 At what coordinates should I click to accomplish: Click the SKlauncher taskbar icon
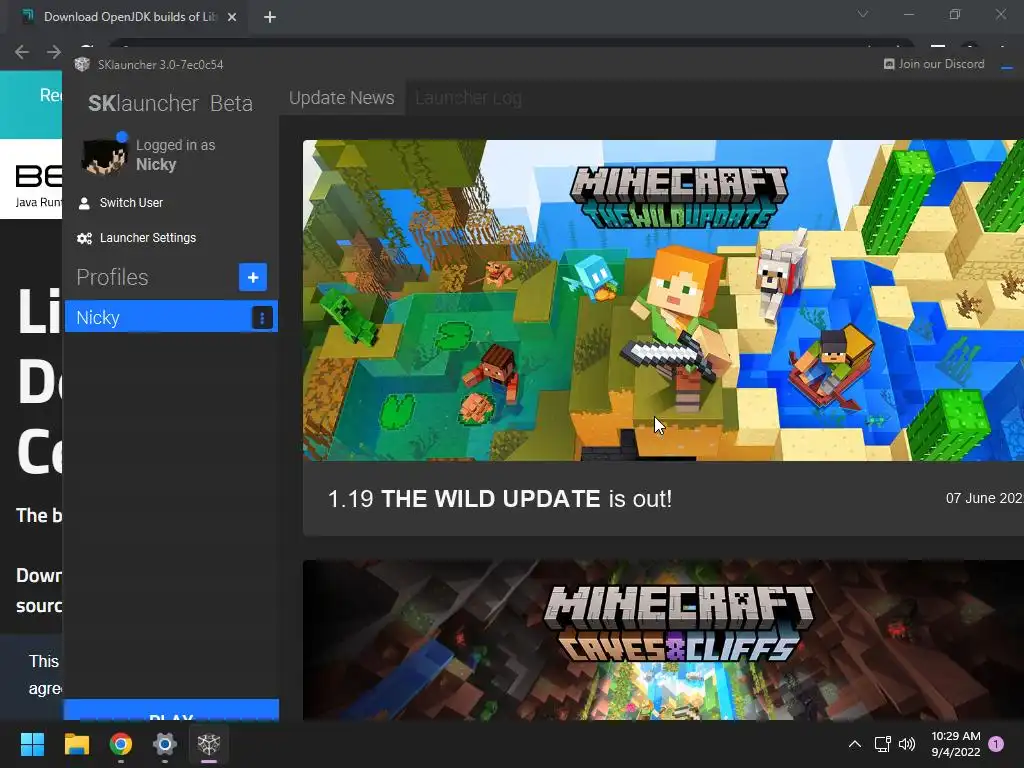point(209,744)
